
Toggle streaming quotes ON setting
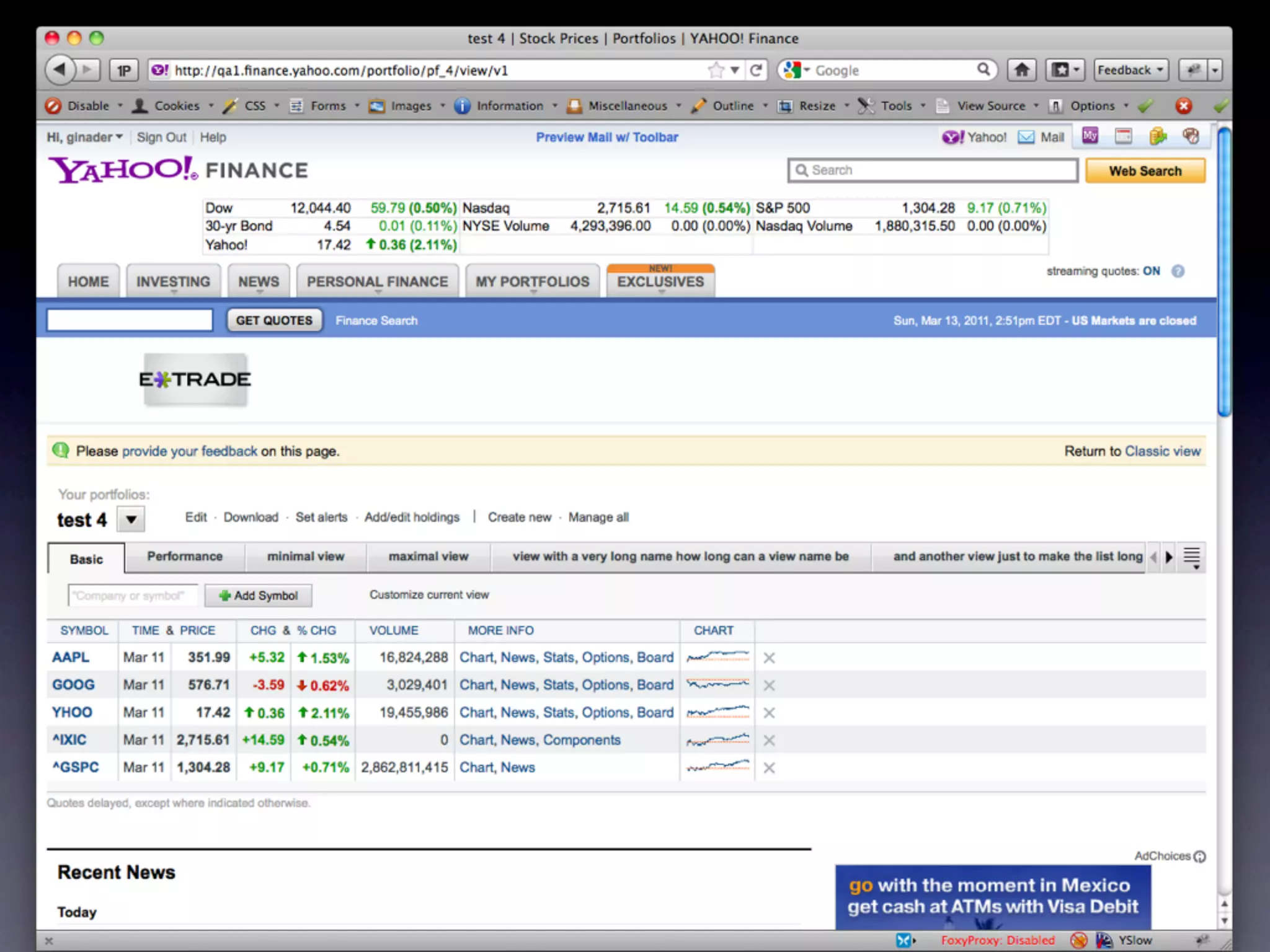pos(1151,271)
